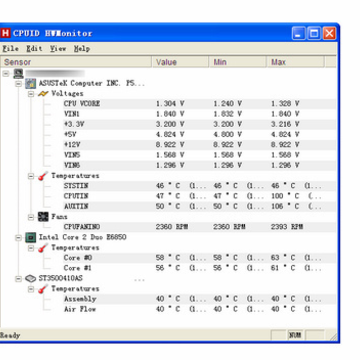Click the NUM indicator in status bar
The width and height of the screenshot is (360, 360).
point(295,335)
